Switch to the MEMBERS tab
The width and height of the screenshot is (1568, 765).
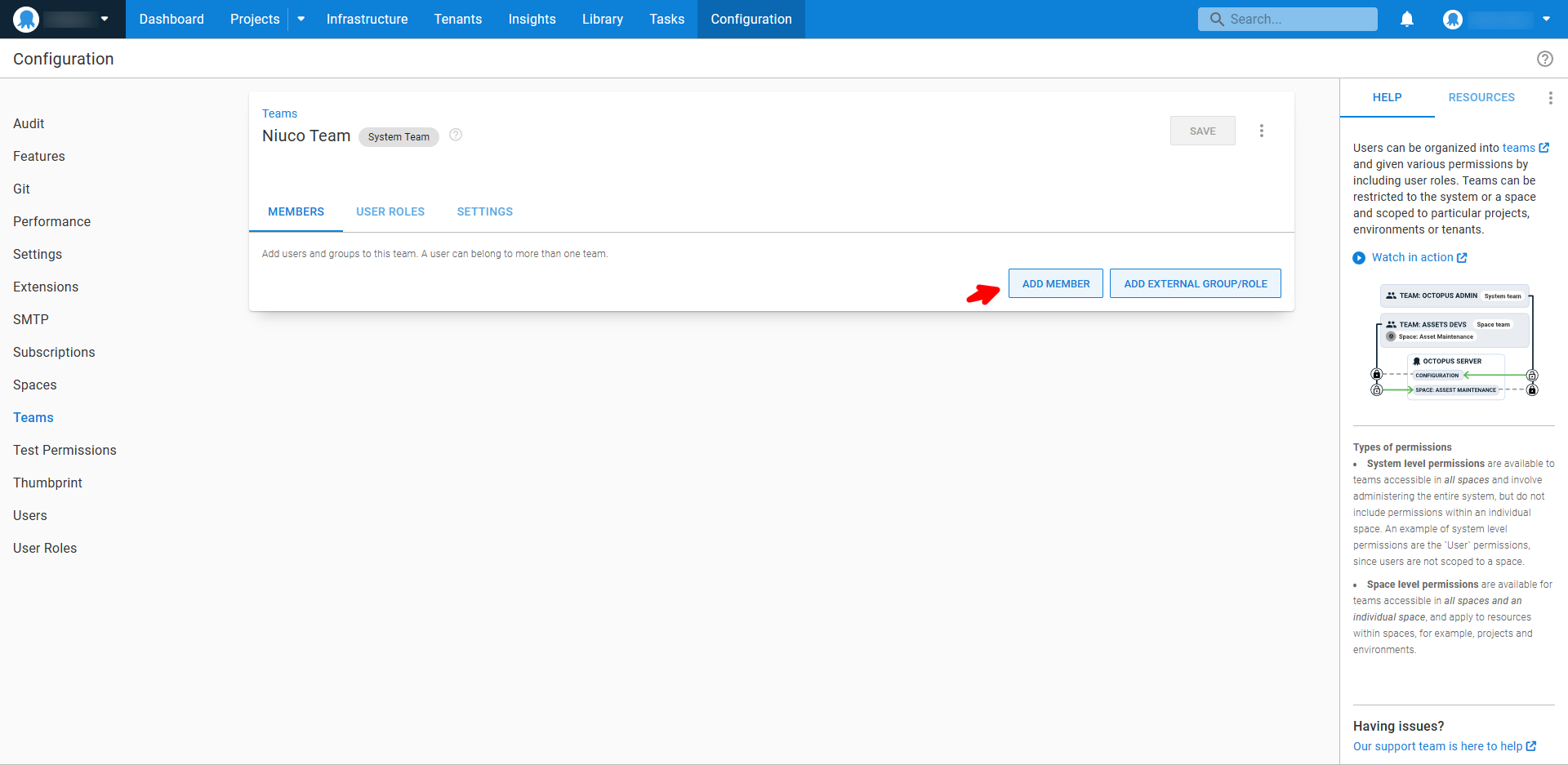coord(296,211)
